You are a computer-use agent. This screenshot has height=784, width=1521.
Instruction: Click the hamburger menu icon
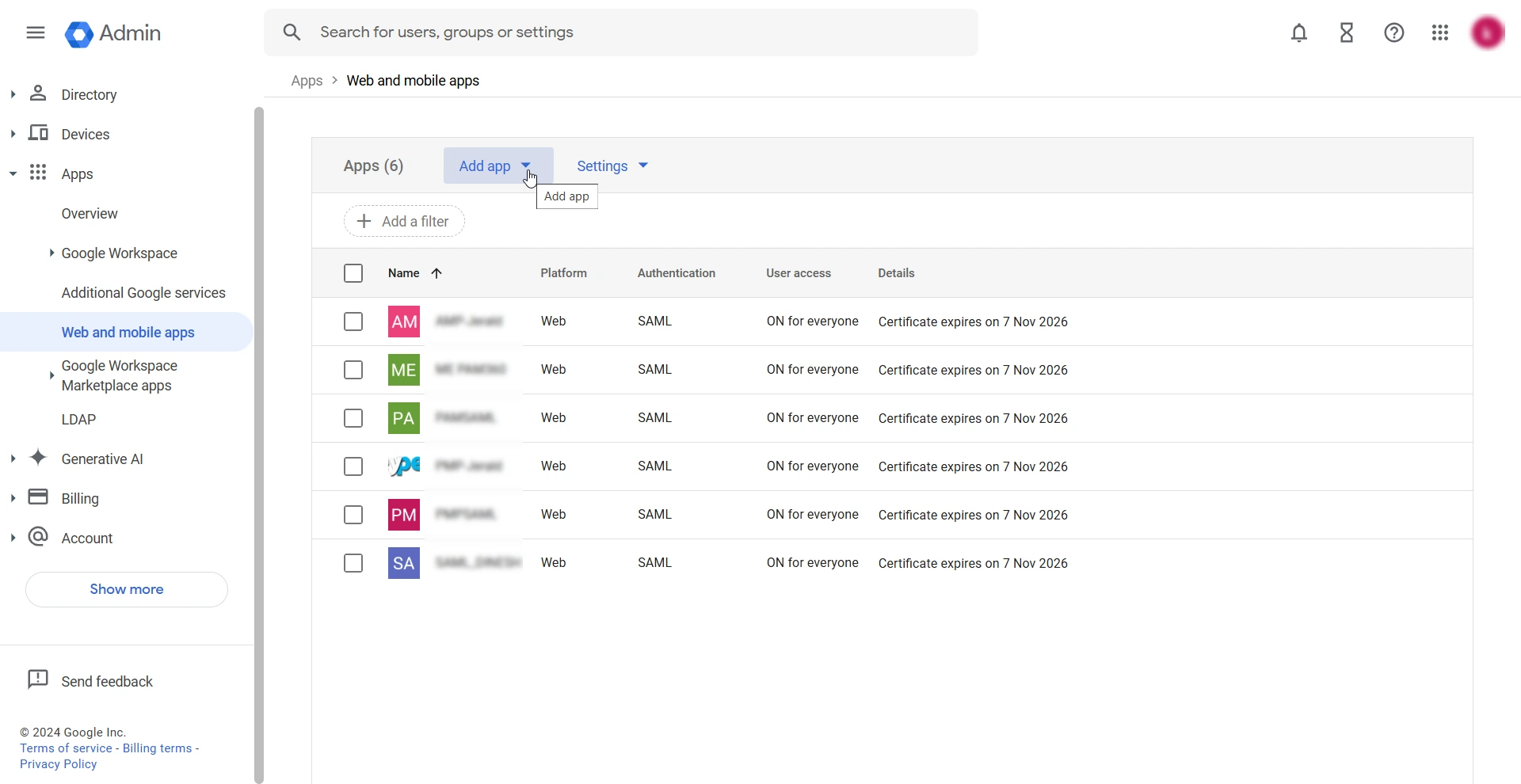tap(35, 32)
